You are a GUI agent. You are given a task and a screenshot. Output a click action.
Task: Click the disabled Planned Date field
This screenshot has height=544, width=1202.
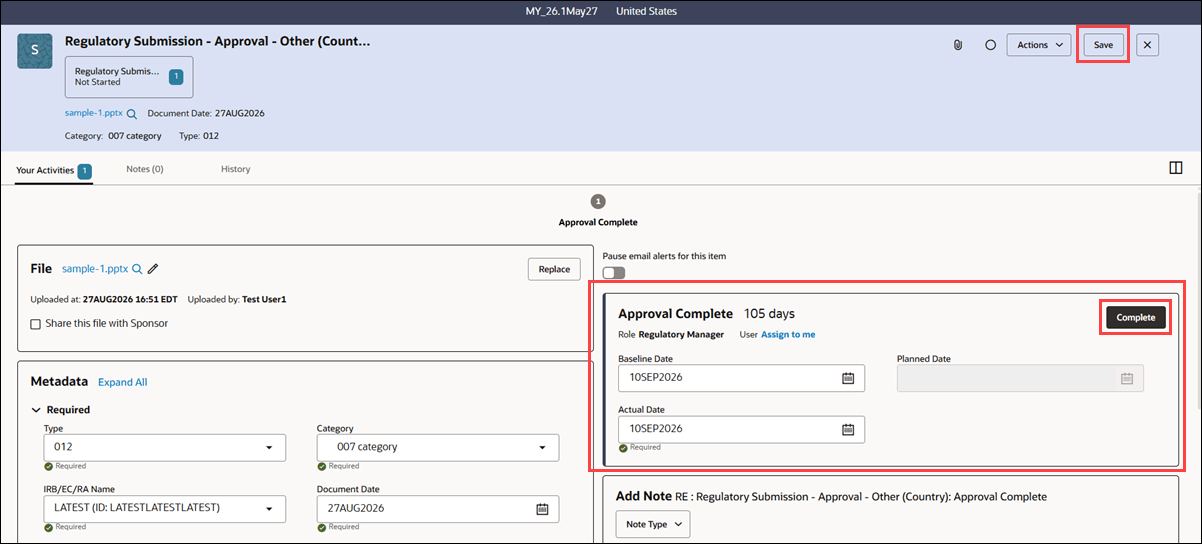[x=1020, y=378]
